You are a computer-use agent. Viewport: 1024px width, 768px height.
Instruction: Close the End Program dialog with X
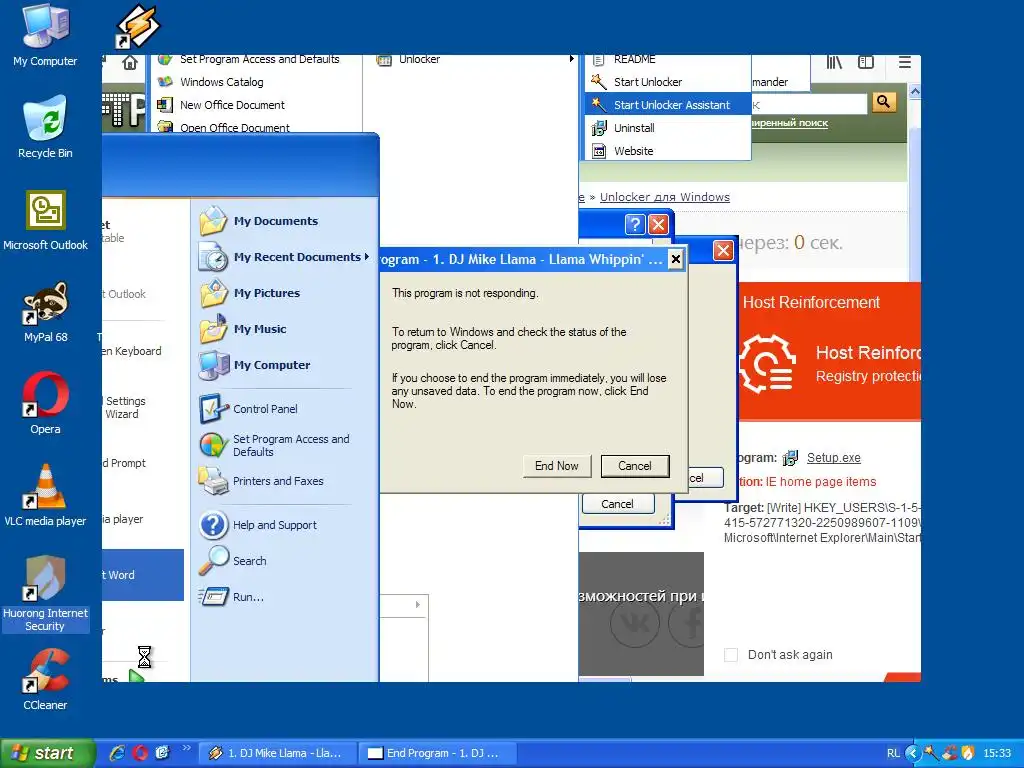click(676, 259)
